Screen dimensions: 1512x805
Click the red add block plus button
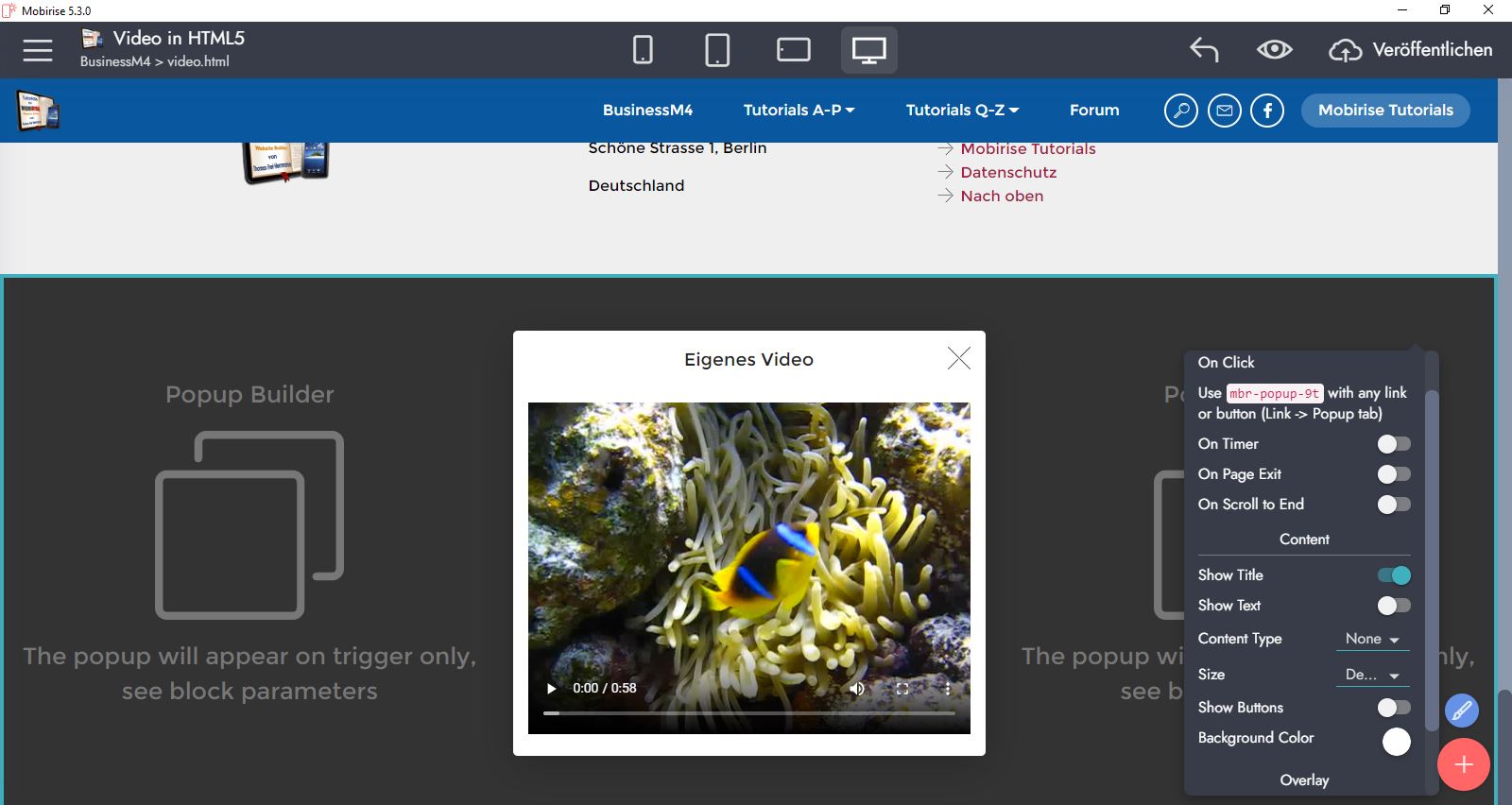click(1463, 764)
